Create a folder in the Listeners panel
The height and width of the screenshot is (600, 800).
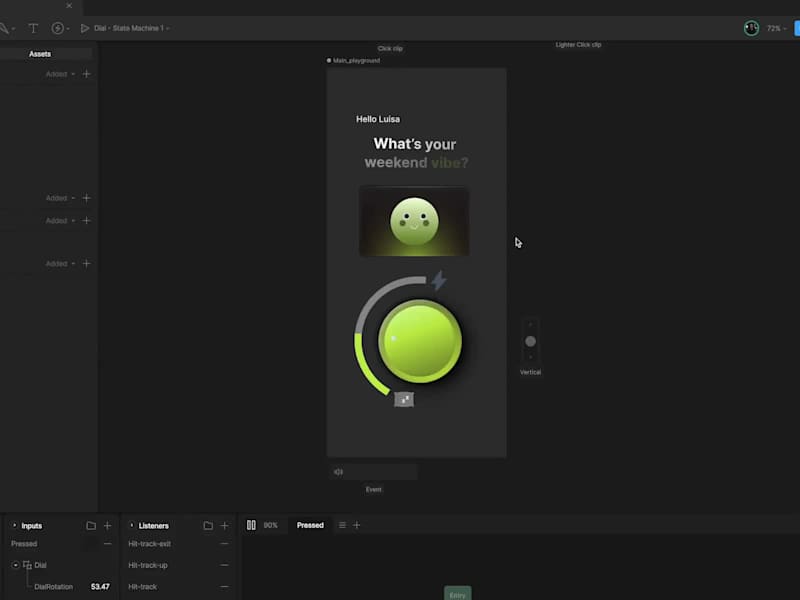coord(208,526)
